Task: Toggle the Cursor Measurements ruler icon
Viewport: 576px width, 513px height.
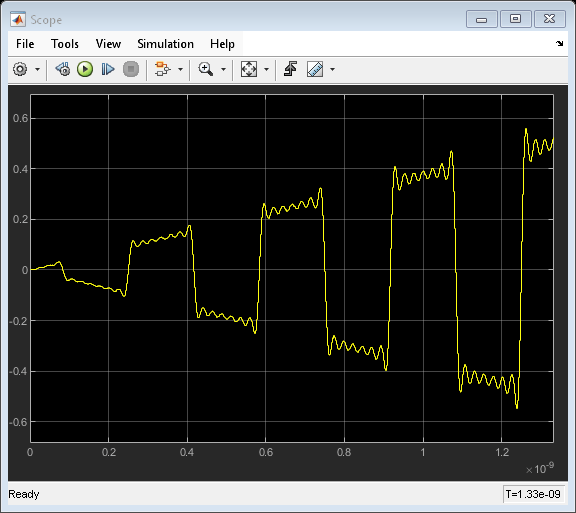Action: 315,69
